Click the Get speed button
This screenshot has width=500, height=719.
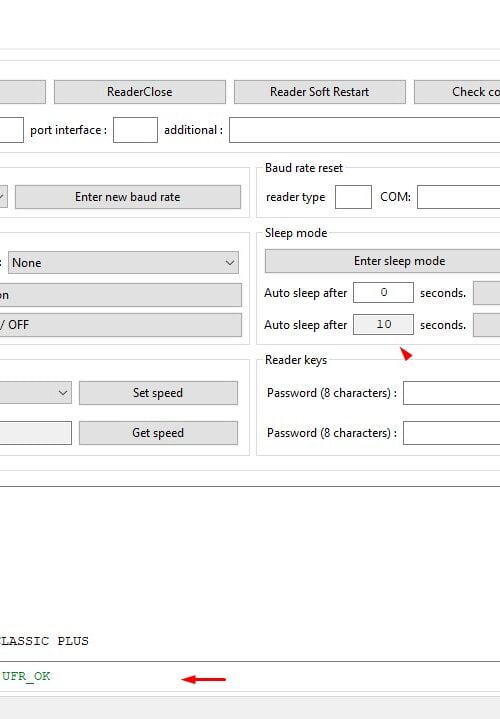coord(158,433)
